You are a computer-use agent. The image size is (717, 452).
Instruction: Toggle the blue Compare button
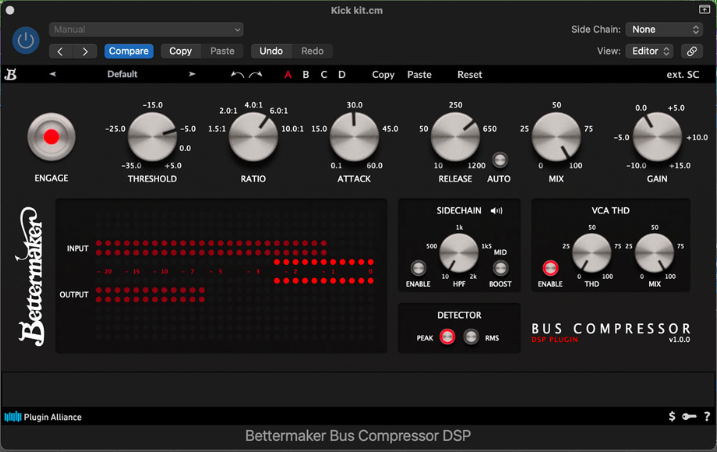[x=128, y=51]
